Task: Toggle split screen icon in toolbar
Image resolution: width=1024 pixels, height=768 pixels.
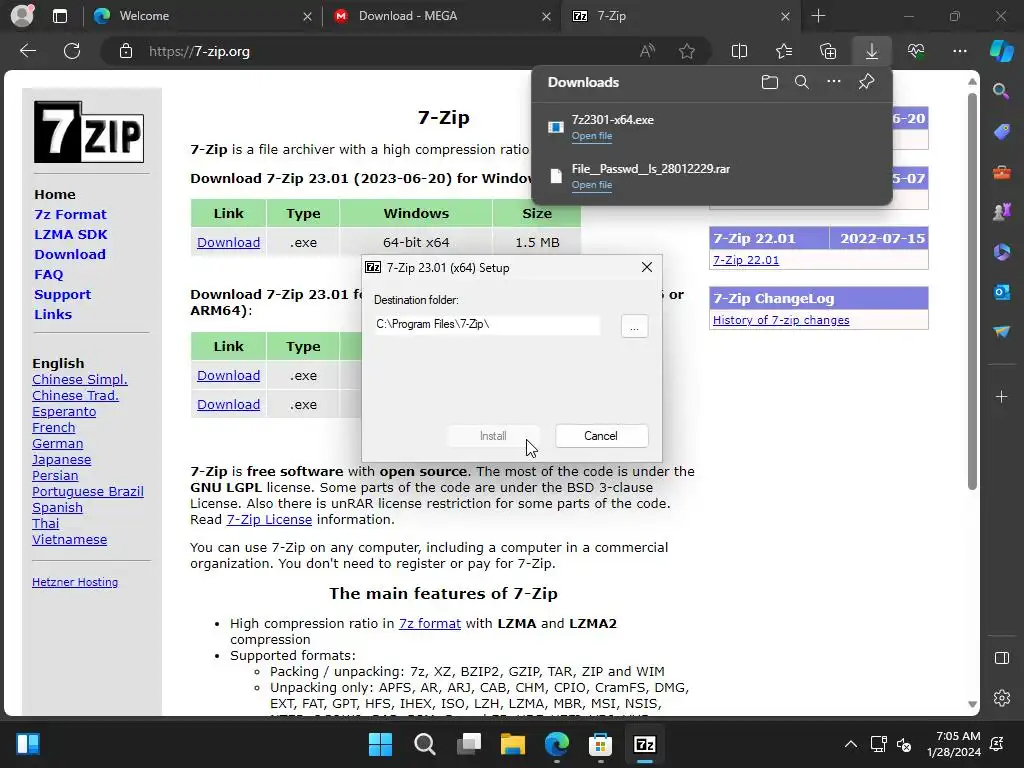Action: (x=739, y=51)
